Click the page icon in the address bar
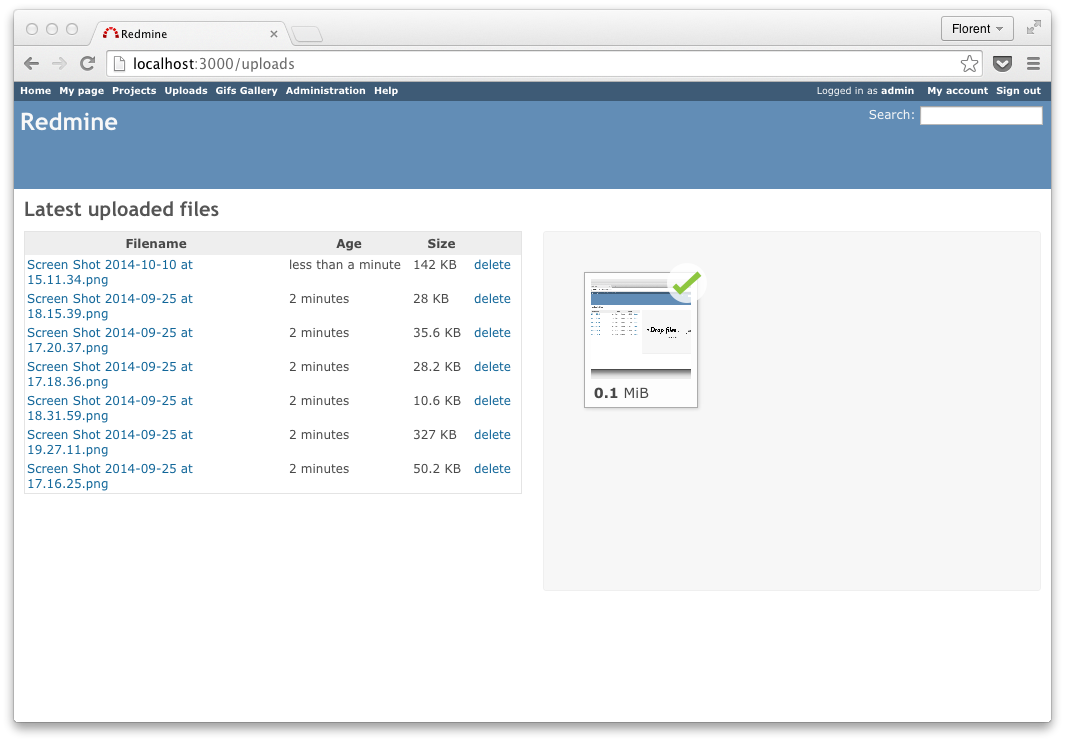Viewport: 1065px width, 742px height. [120, 63]
